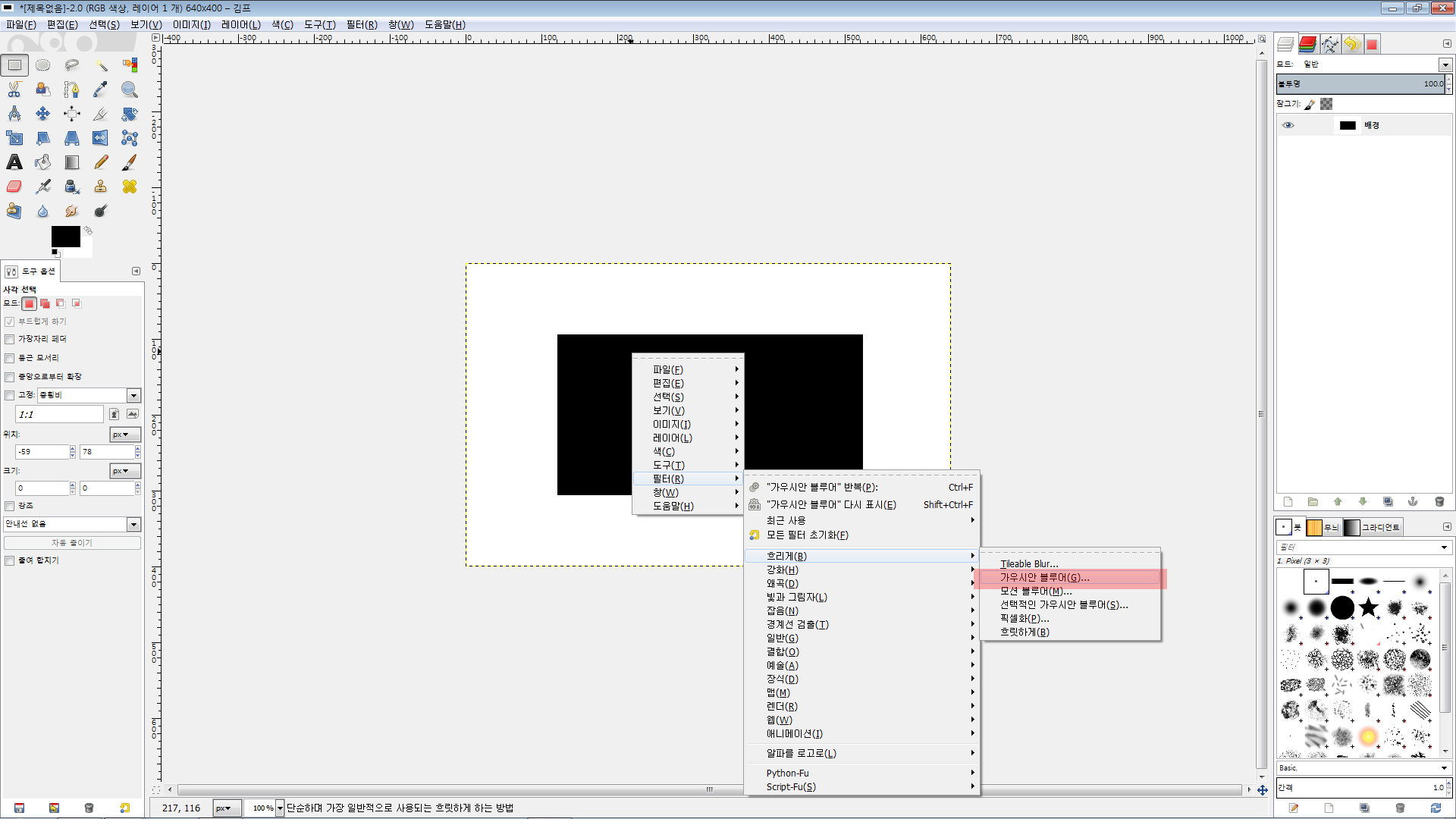Select the Eraser tool

pos(14,187)
